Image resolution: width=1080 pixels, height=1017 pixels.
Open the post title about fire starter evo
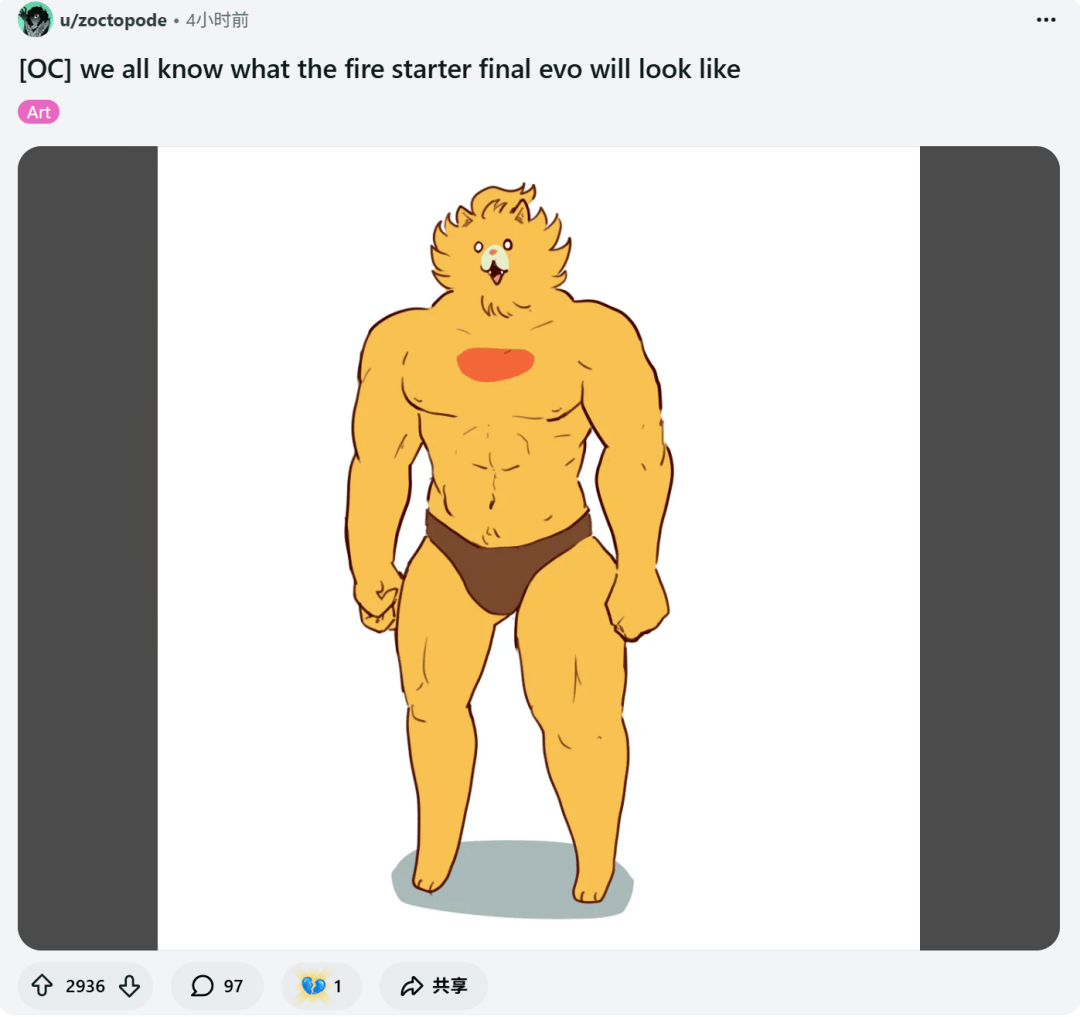(380, 70)
